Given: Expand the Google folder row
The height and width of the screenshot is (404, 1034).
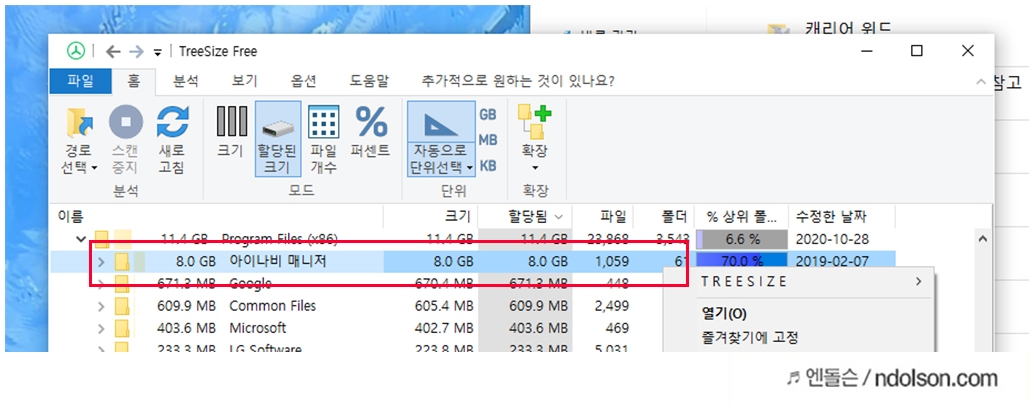Looking at the screenshot, I should [x=101, y=284].
